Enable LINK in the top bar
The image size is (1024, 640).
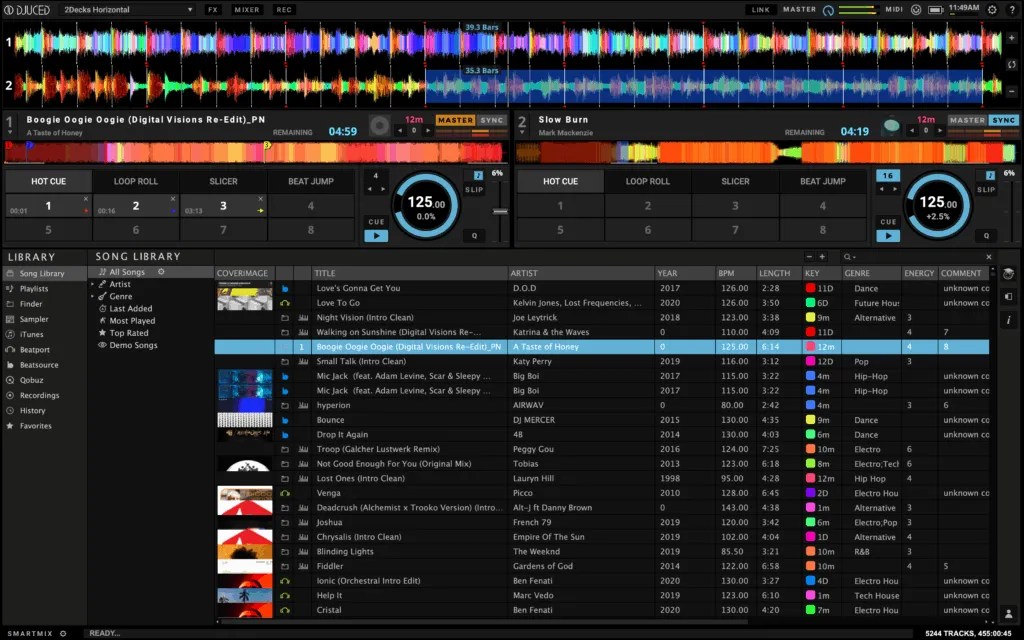761,9
